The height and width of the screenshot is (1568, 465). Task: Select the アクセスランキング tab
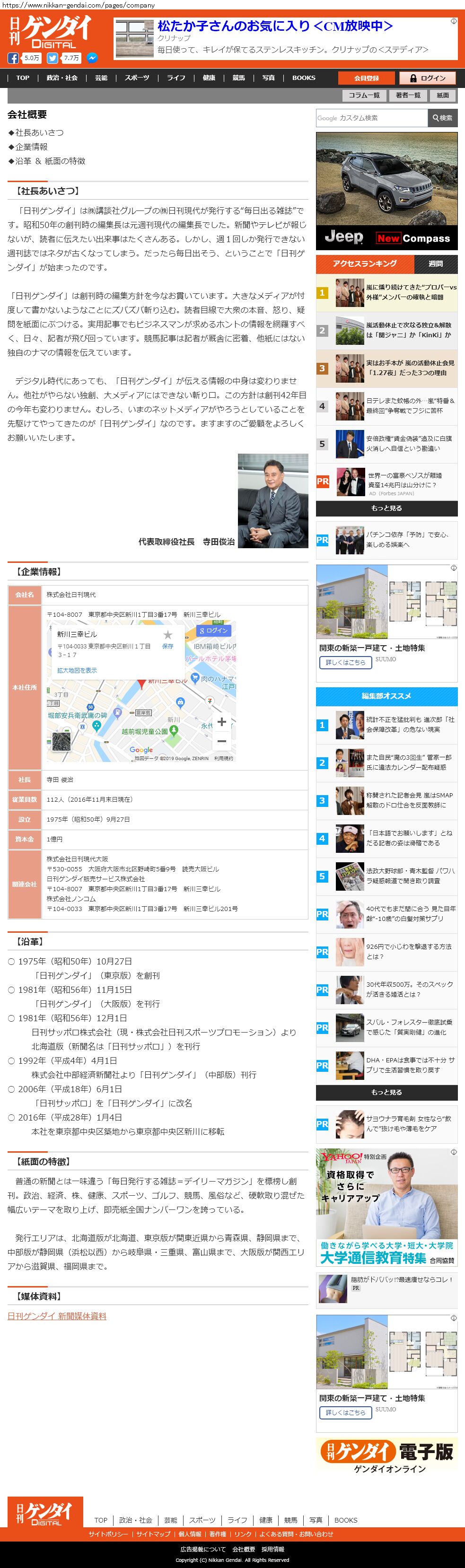[x=365, y=263]
